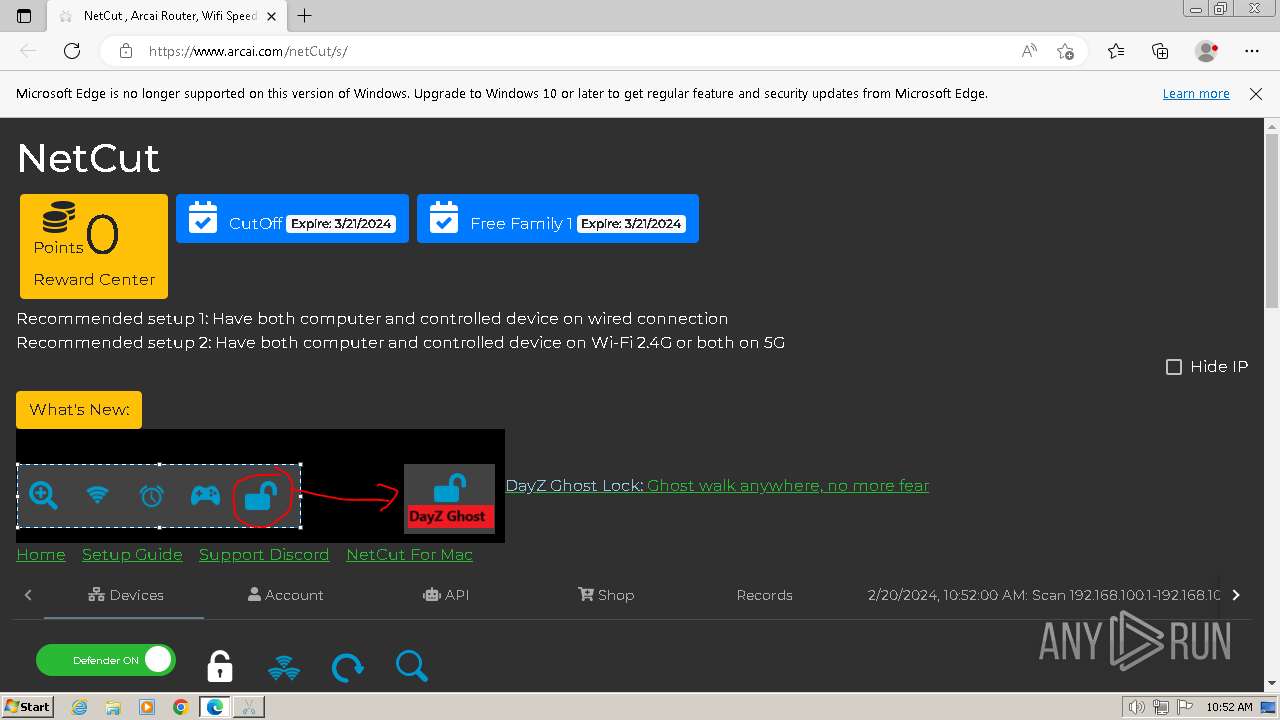Open the scissors app in taskbar
1280x720 pixels.
click(x=248, y=707)
